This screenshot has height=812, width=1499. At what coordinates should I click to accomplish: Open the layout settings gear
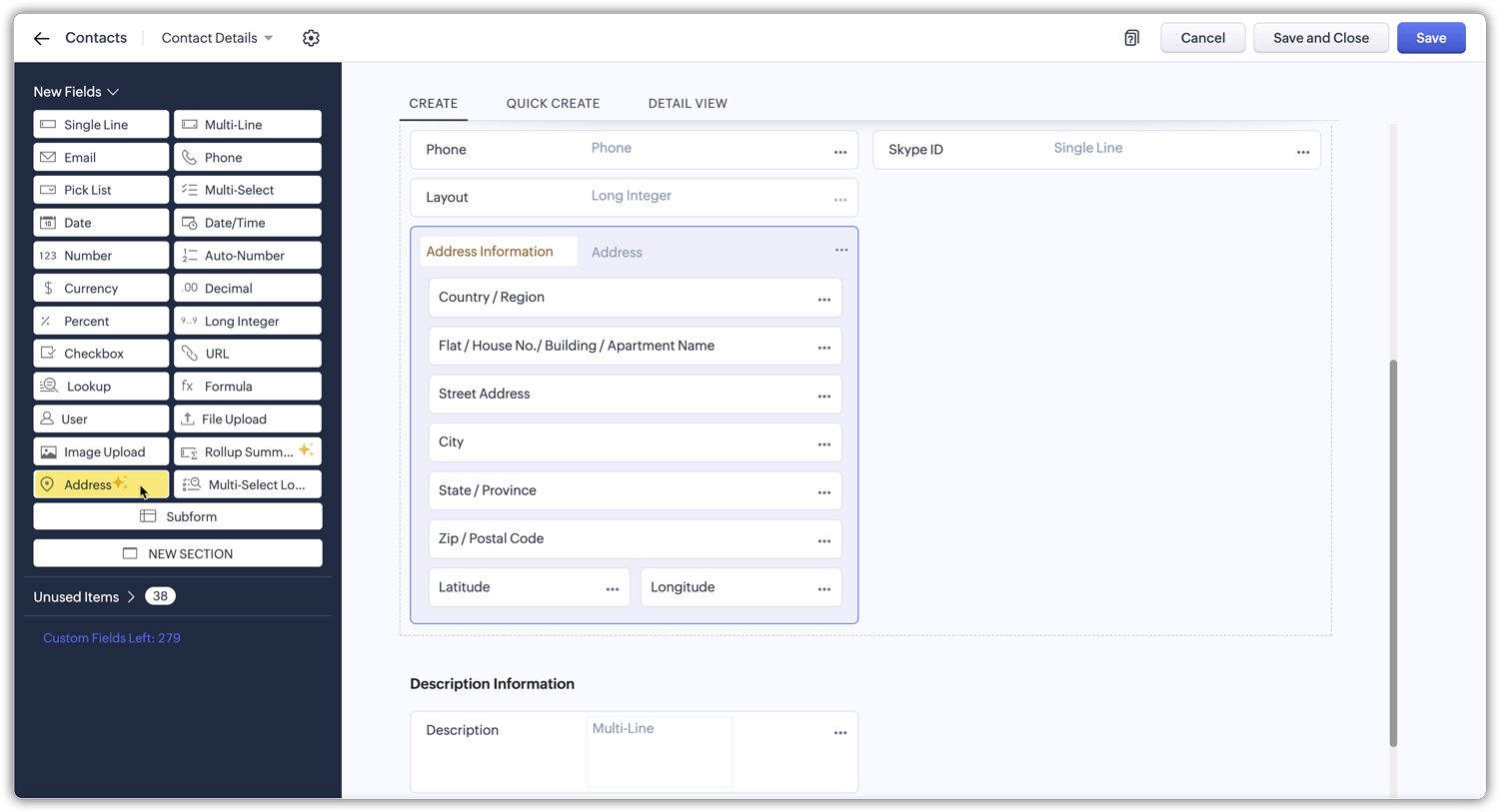click(311, 37)
